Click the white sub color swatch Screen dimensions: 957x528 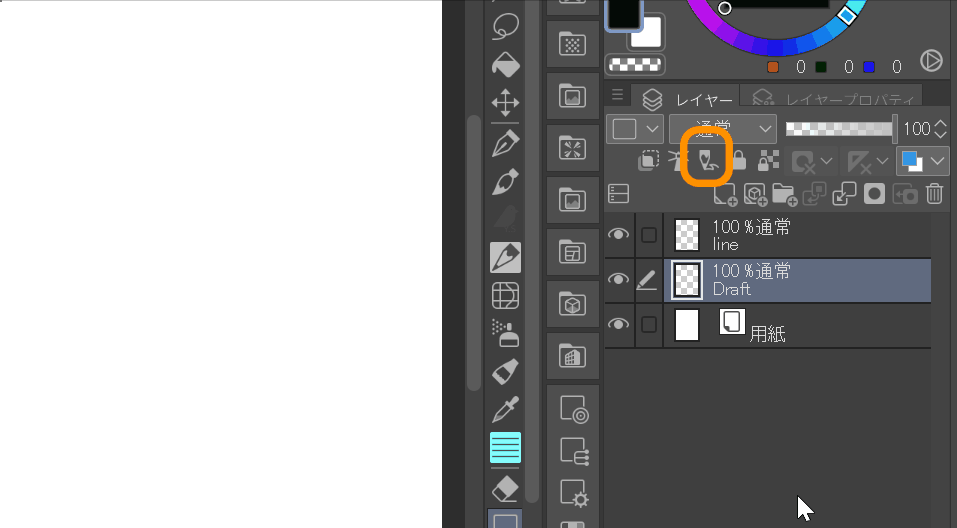pos(648,34)
